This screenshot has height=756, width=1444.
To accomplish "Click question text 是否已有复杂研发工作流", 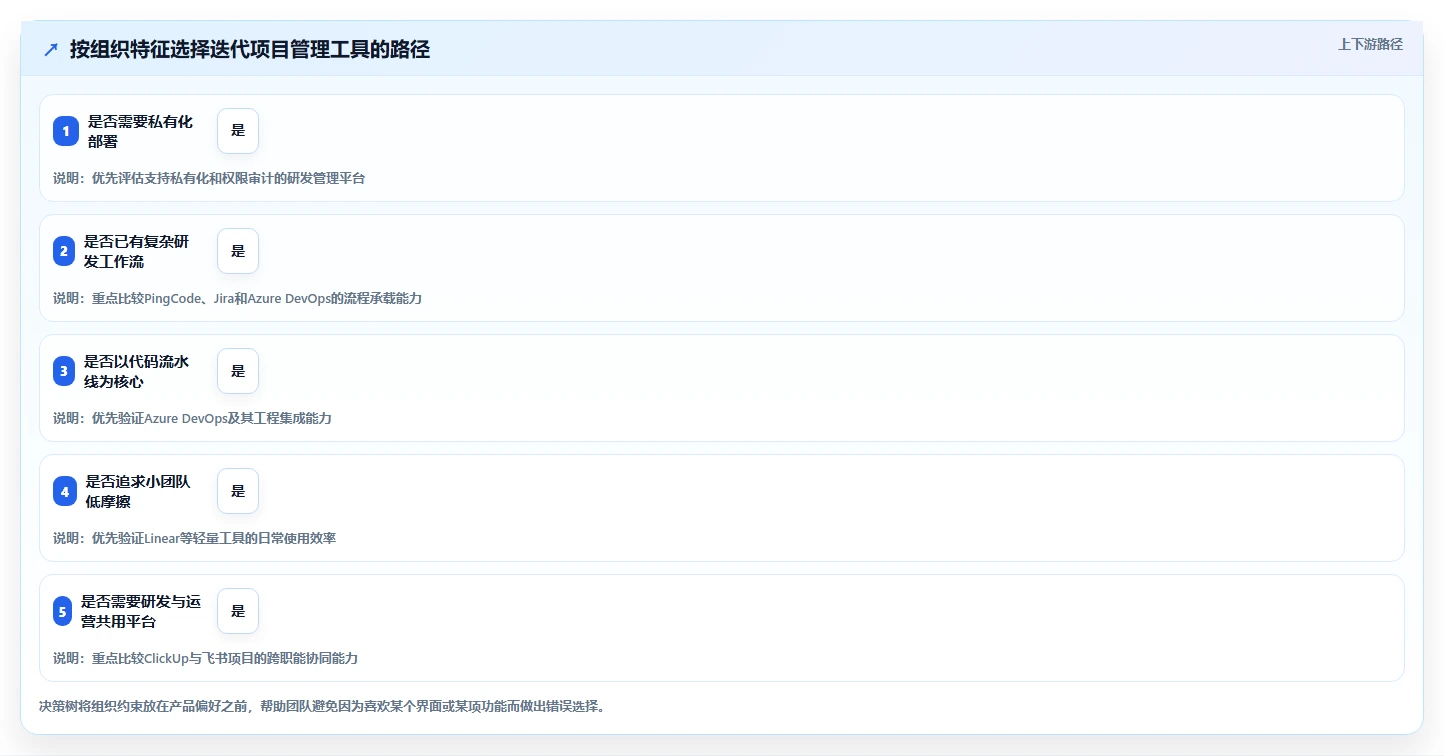I will [x=136, y=251].
